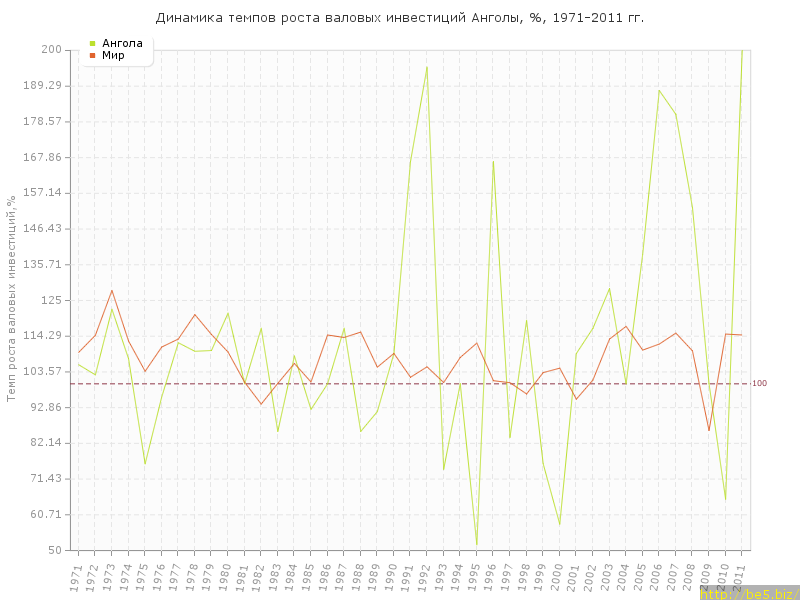Screen dimensions: 800x600
Task: Click the 125 y-axis tick label
Action: [51, 300]
